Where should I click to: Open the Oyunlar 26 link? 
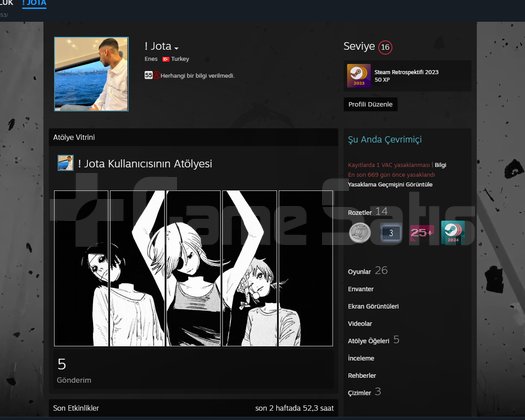coord(368,271)
